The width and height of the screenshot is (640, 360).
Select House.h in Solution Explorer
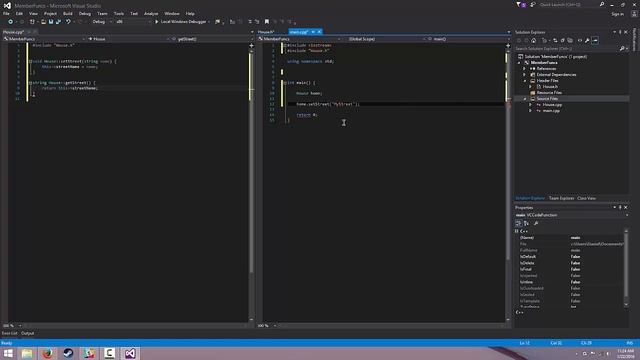550,87
